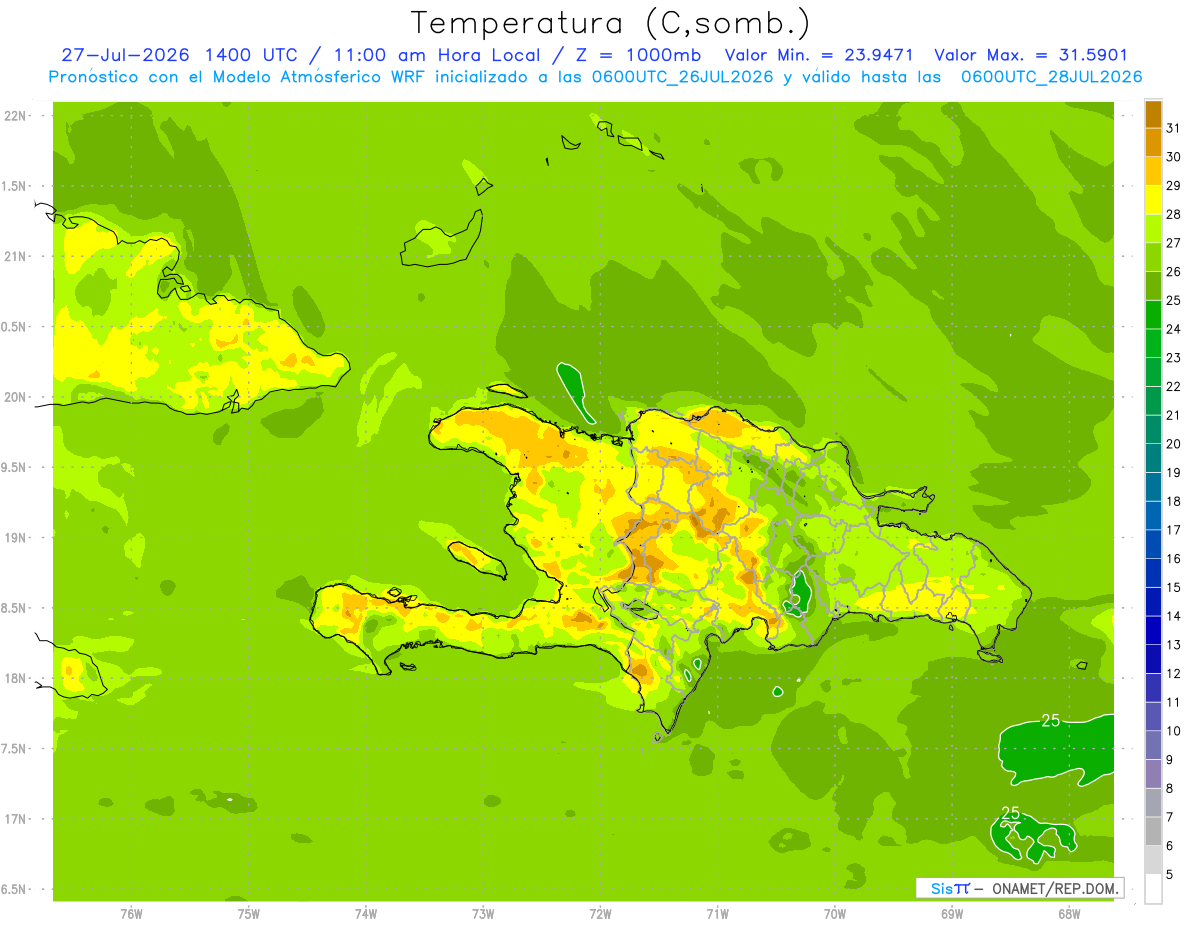Click longitude axis label "73W"
This screenshot has width=1200, height=927.
tap(483, 913)
